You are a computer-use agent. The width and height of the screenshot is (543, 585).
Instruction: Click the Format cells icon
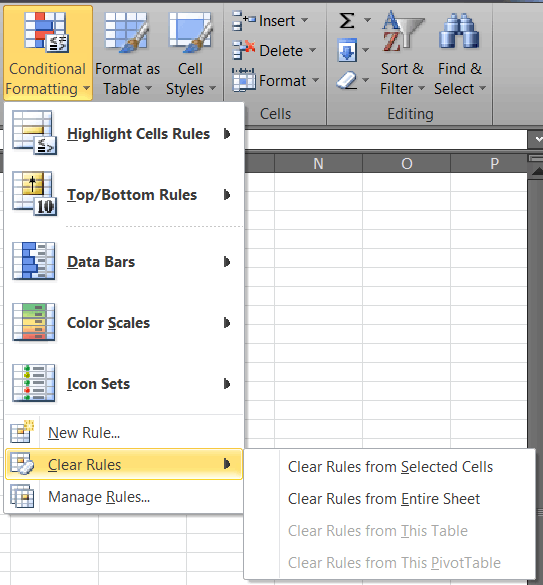(x=243, y=80)
